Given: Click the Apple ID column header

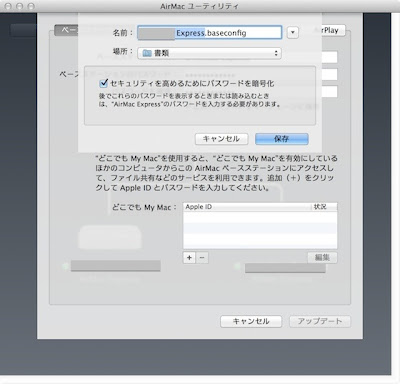Looking at the screenshot, I should (x=247, y=207).
